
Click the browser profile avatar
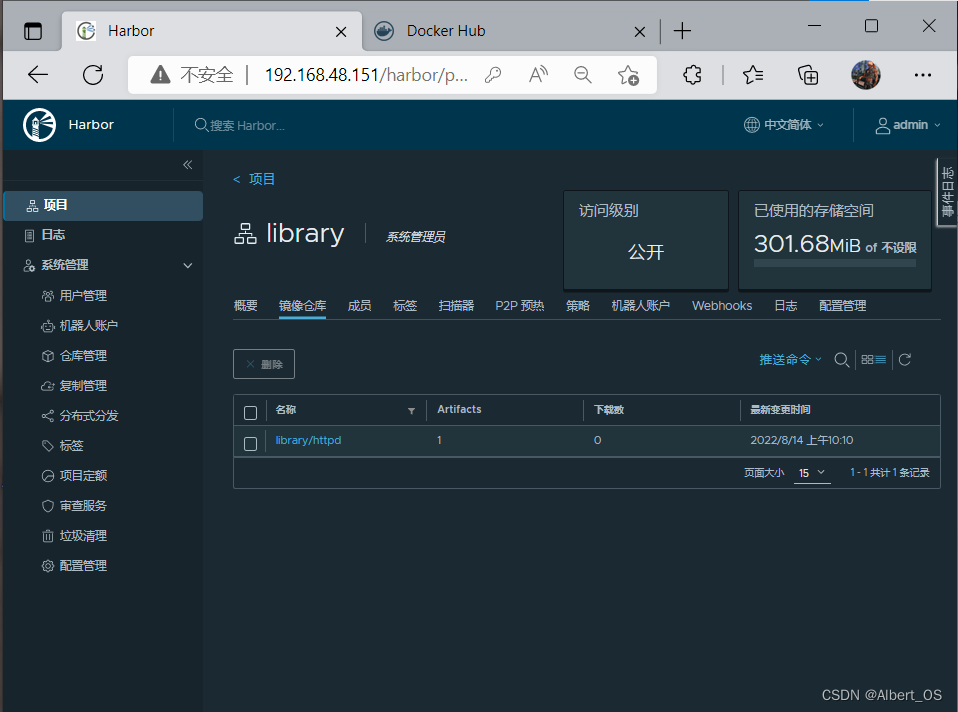pyautogui.click(x=866, y=75)
